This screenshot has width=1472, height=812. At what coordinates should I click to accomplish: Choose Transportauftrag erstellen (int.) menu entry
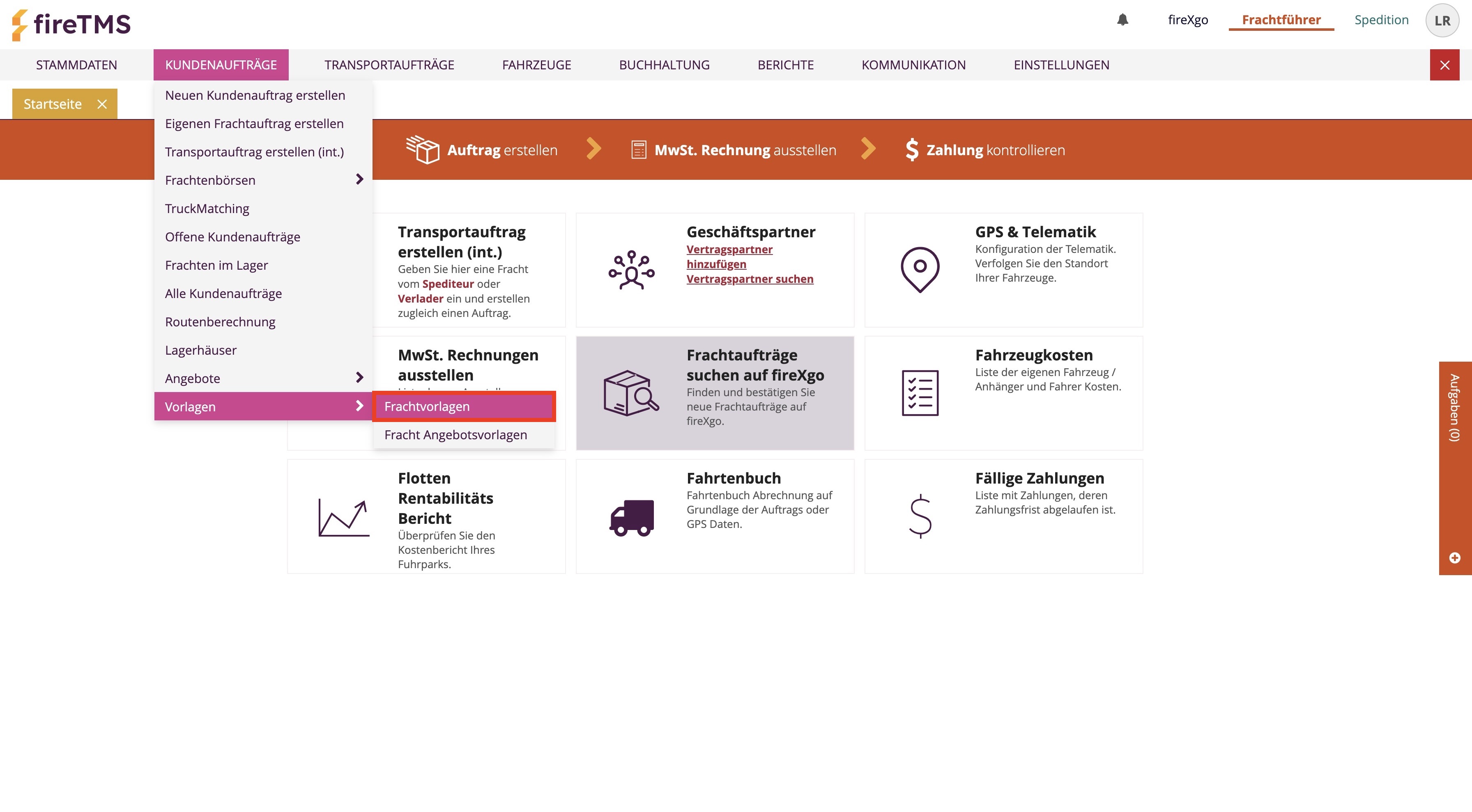click(263, 152)
